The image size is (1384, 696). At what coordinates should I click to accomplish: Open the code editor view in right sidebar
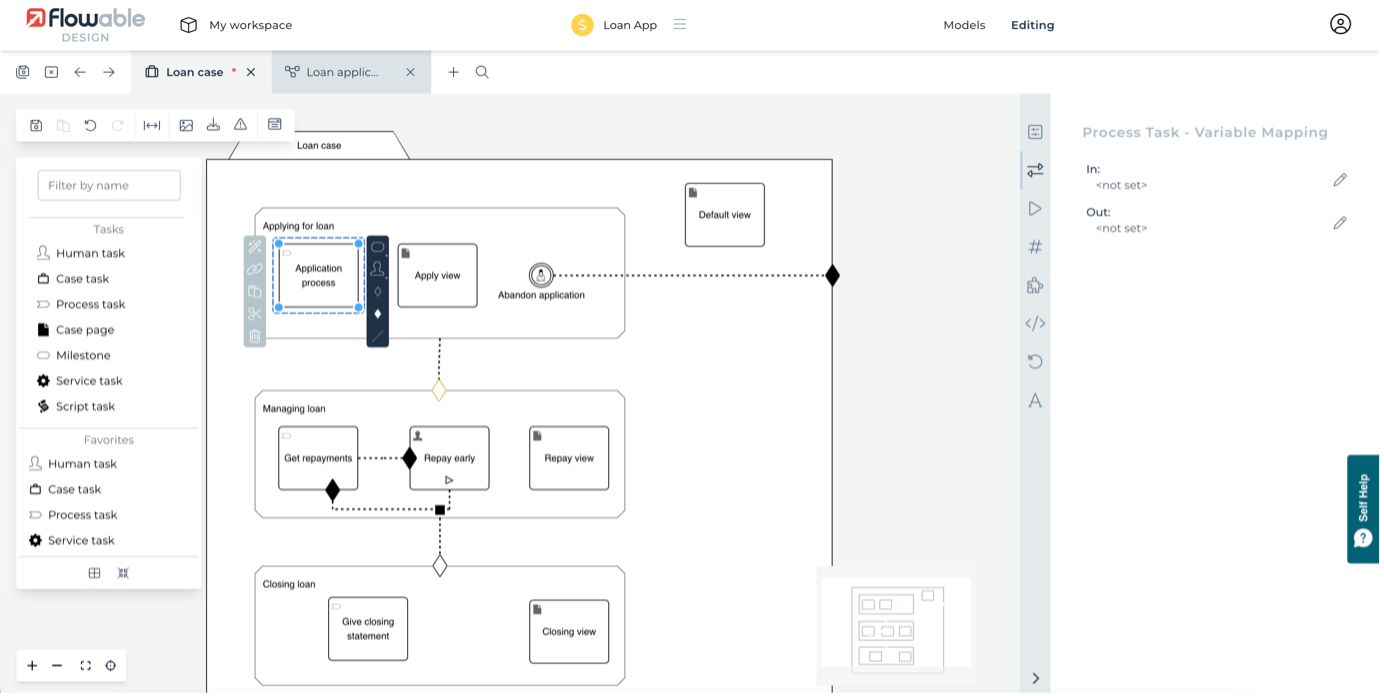pyautogui.click(x=1035, y=323)
